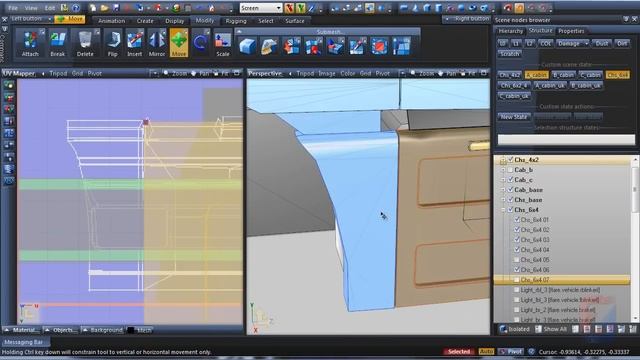Uncheck the Chs_base node checkbox
Screen dimensions: 640x360
pyautogui.click(x=510, y=200)
